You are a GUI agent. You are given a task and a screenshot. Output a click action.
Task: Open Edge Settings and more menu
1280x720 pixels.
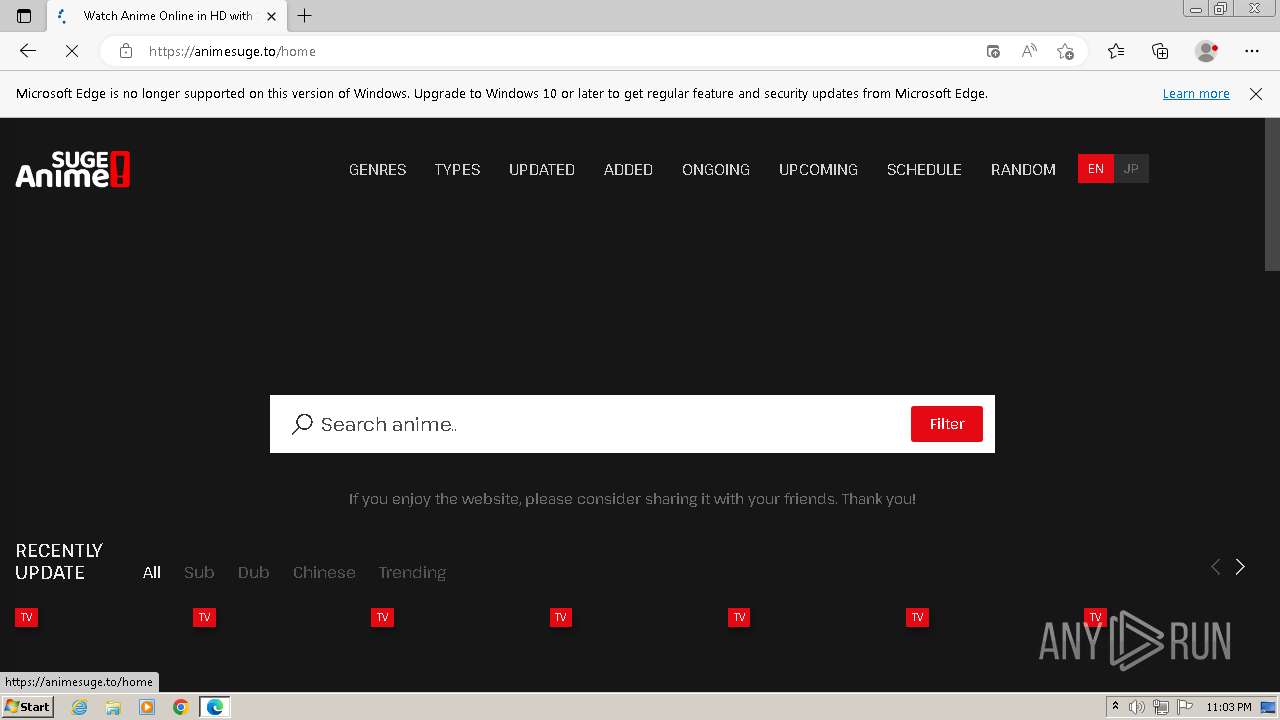(x=1252, y=51)
